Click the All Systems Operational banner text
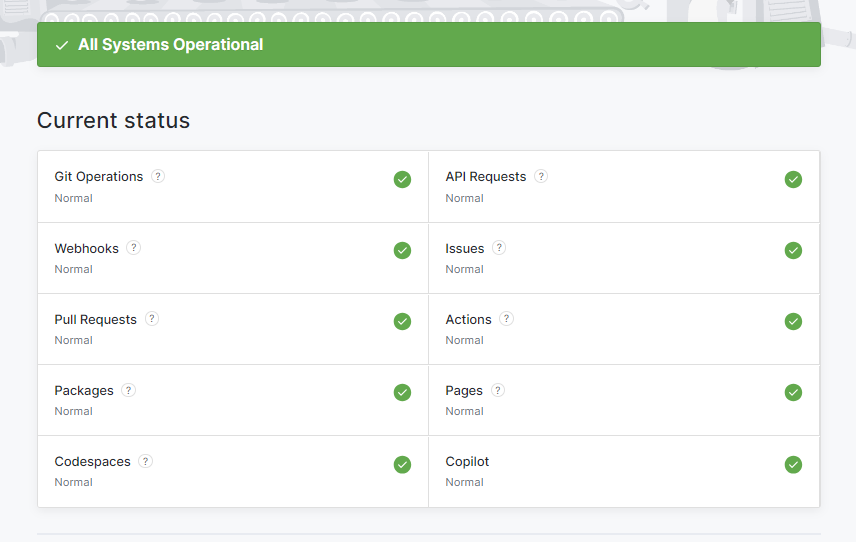The image size is (856, 542). tap(170, 44)
